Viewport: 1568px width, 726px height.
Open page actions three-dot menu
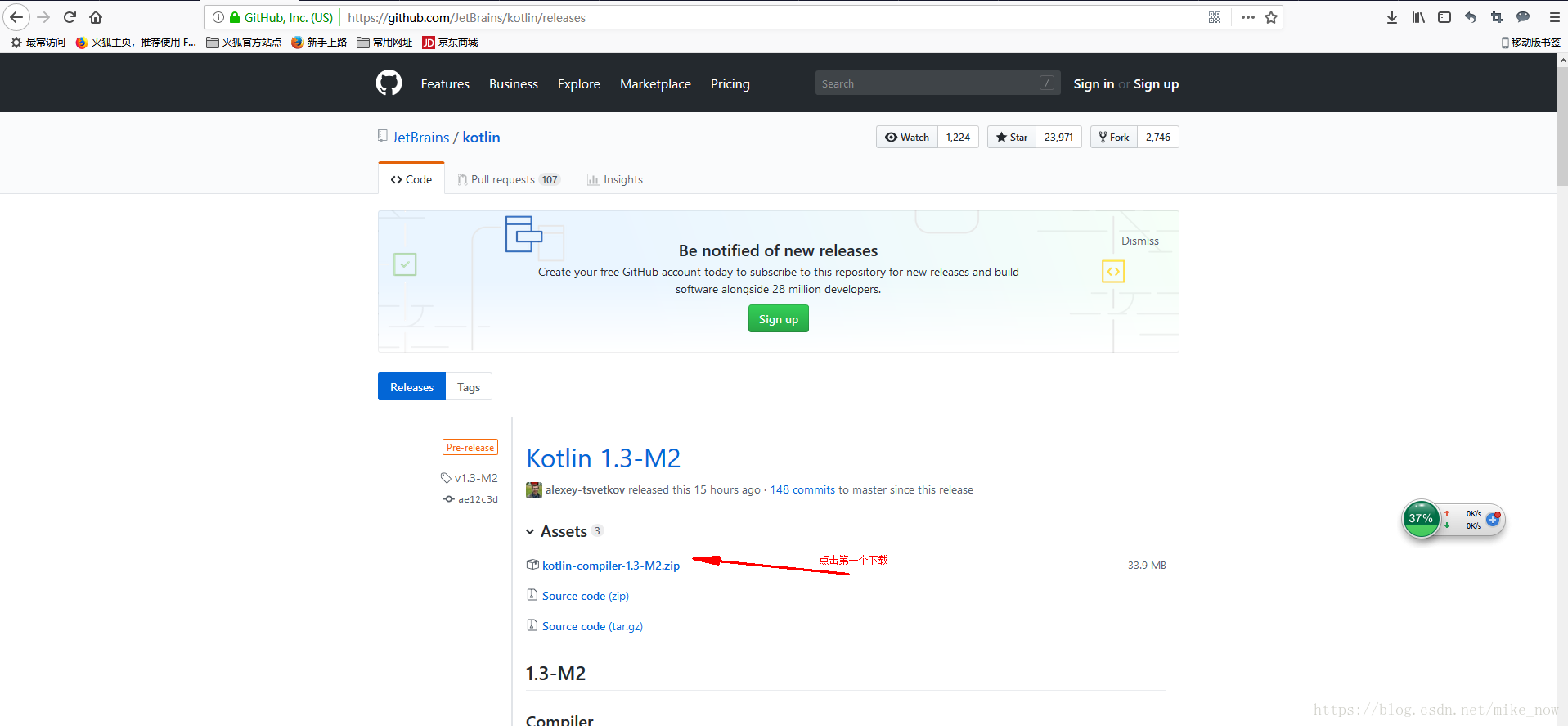(x=1247, y=17)
